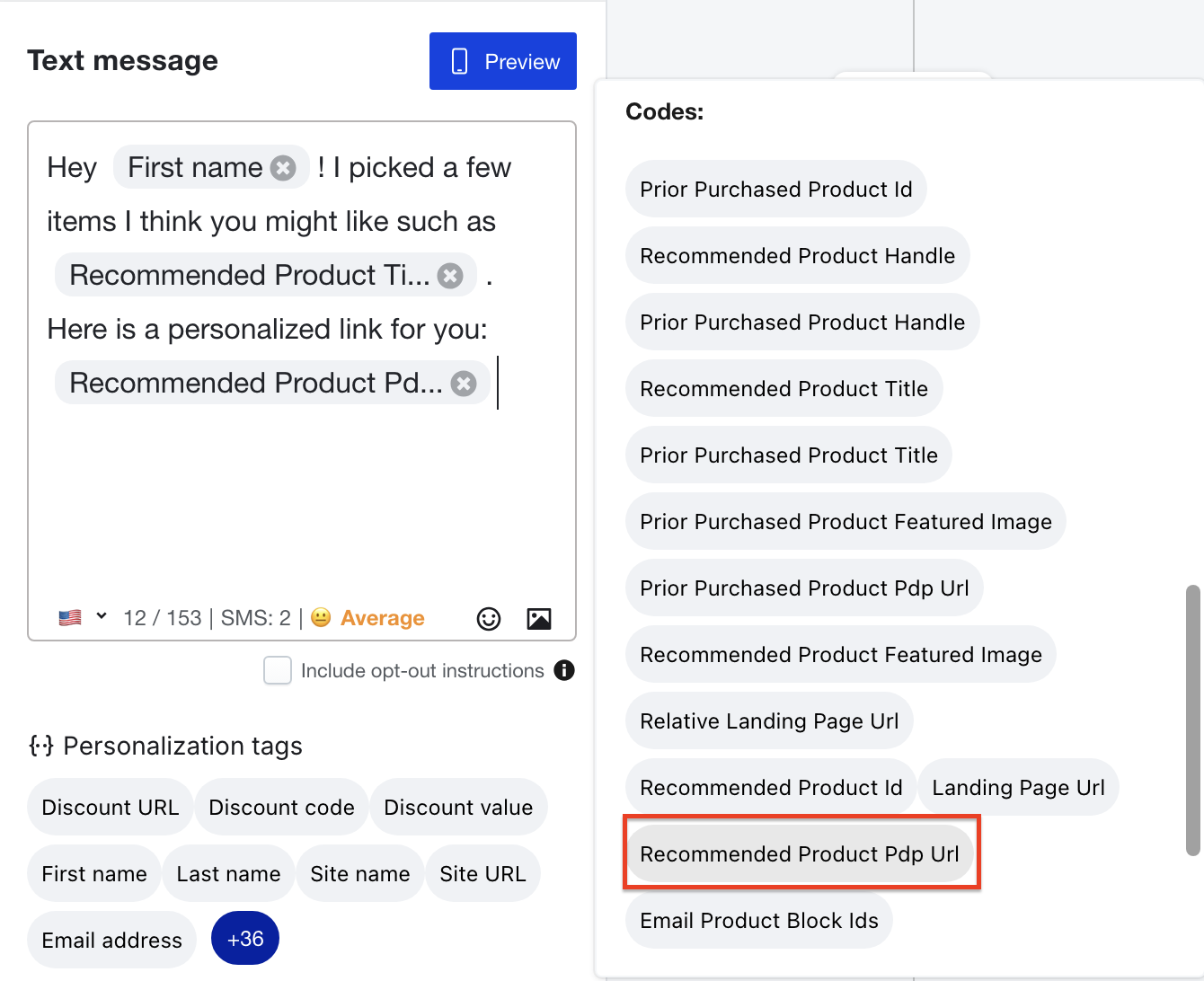
Task: Remove the First name tag from message
Action: point(283,168)
